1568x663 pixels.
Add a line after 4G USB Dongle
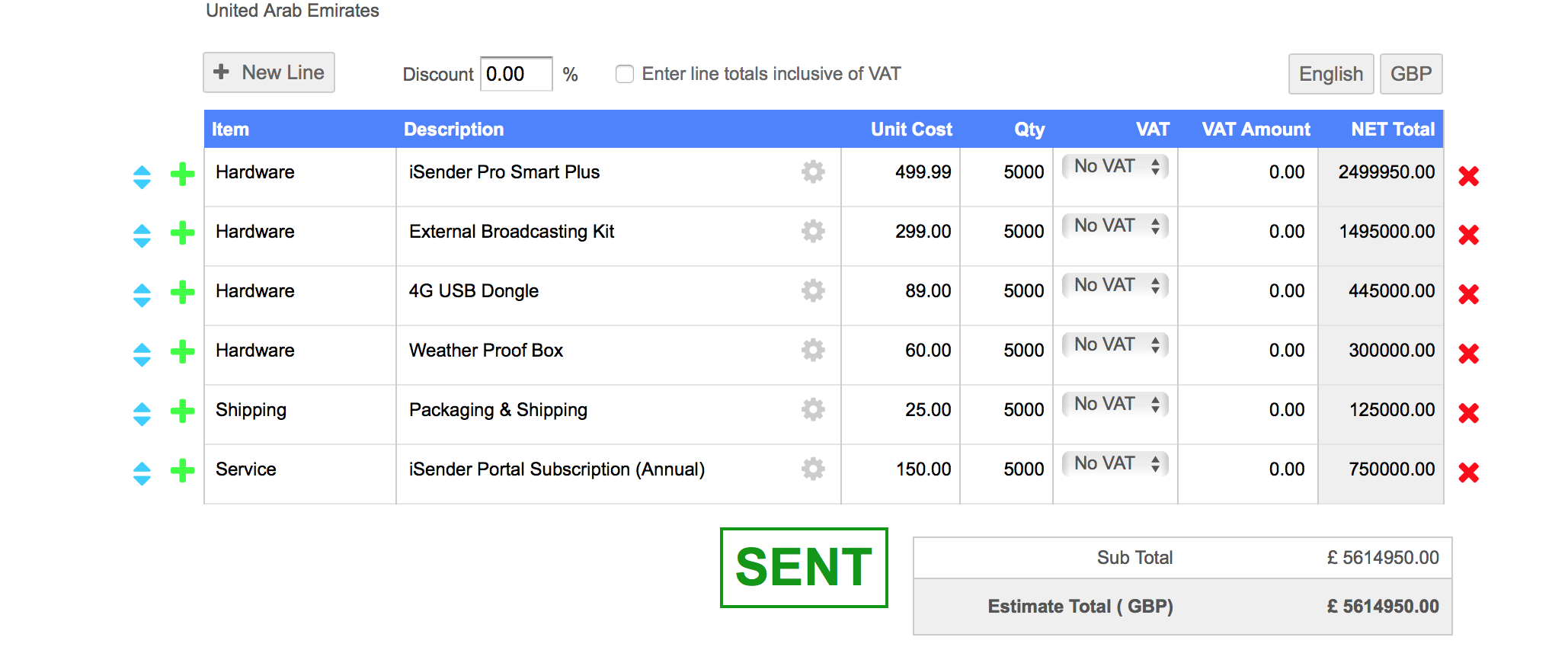182,293
